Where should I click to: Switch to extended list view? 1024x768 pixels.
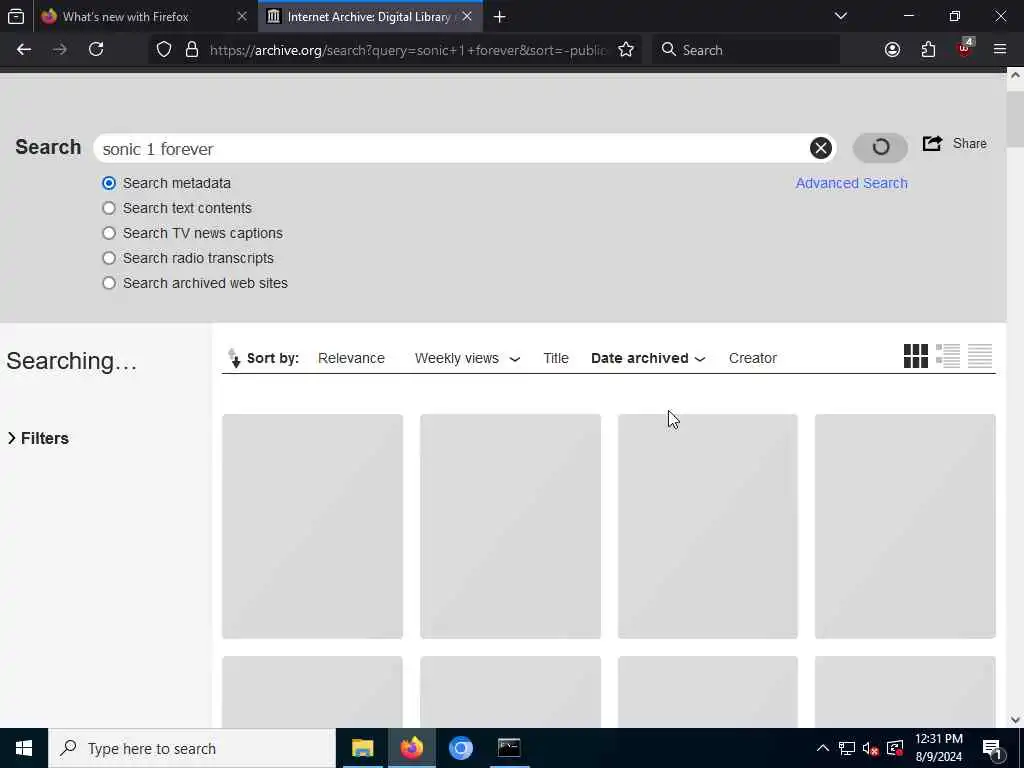click(948, 357)
